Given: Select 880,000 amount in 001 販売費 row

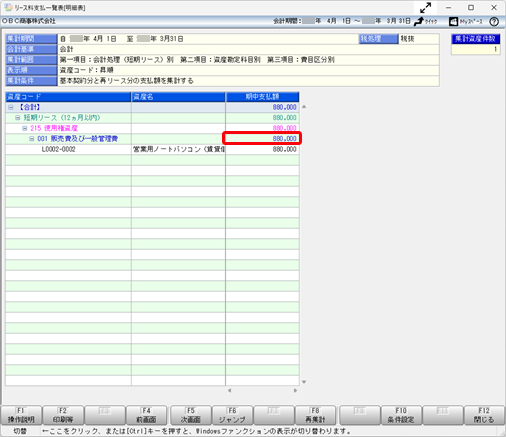Looking at the screenshot, I should 262,139.
